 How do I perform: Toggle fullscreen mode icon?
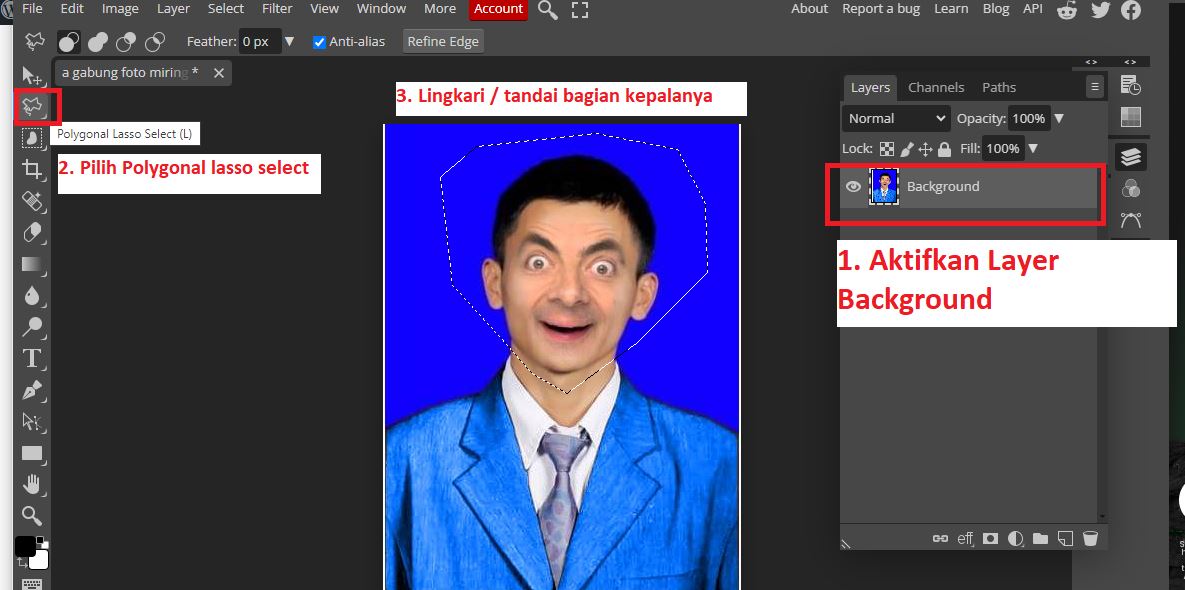tap(580, 10)
